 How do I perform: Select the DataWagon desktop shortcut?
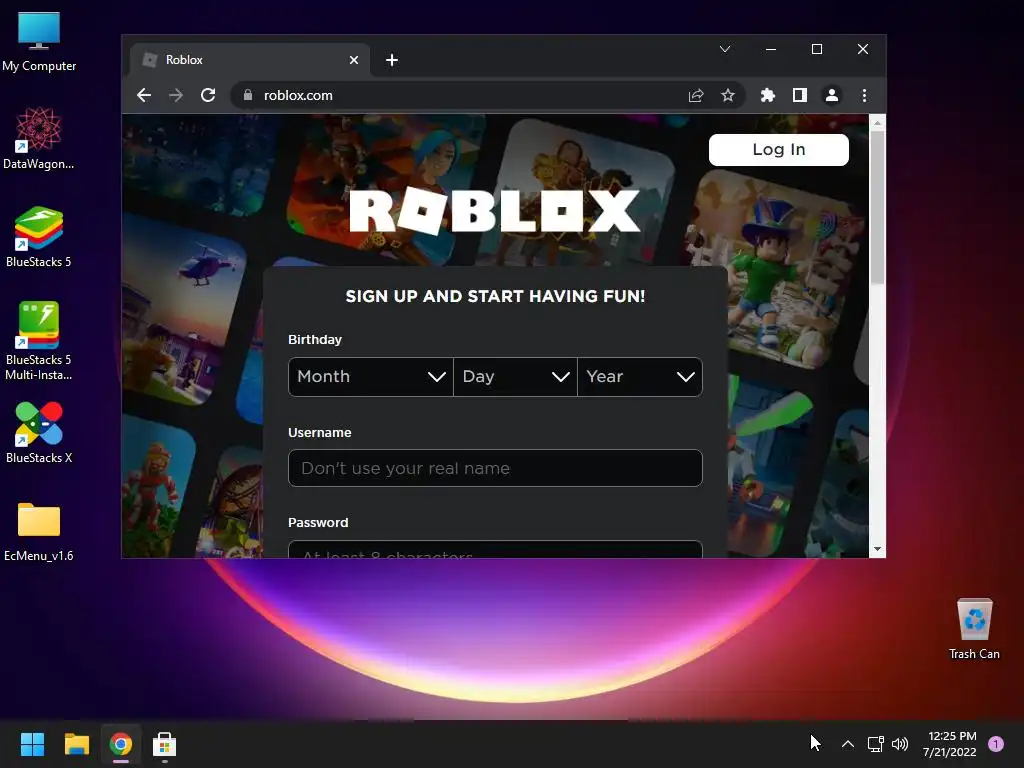click(39, 138)
